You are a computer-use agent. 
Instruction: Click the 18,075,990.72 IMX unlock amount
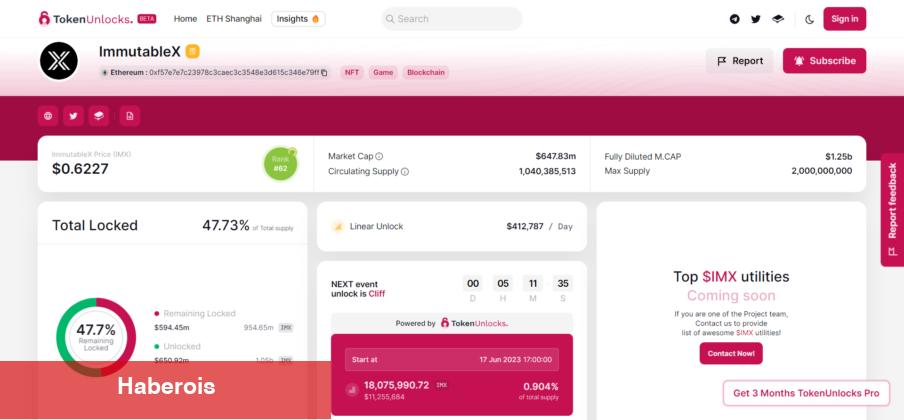point(397,385)
